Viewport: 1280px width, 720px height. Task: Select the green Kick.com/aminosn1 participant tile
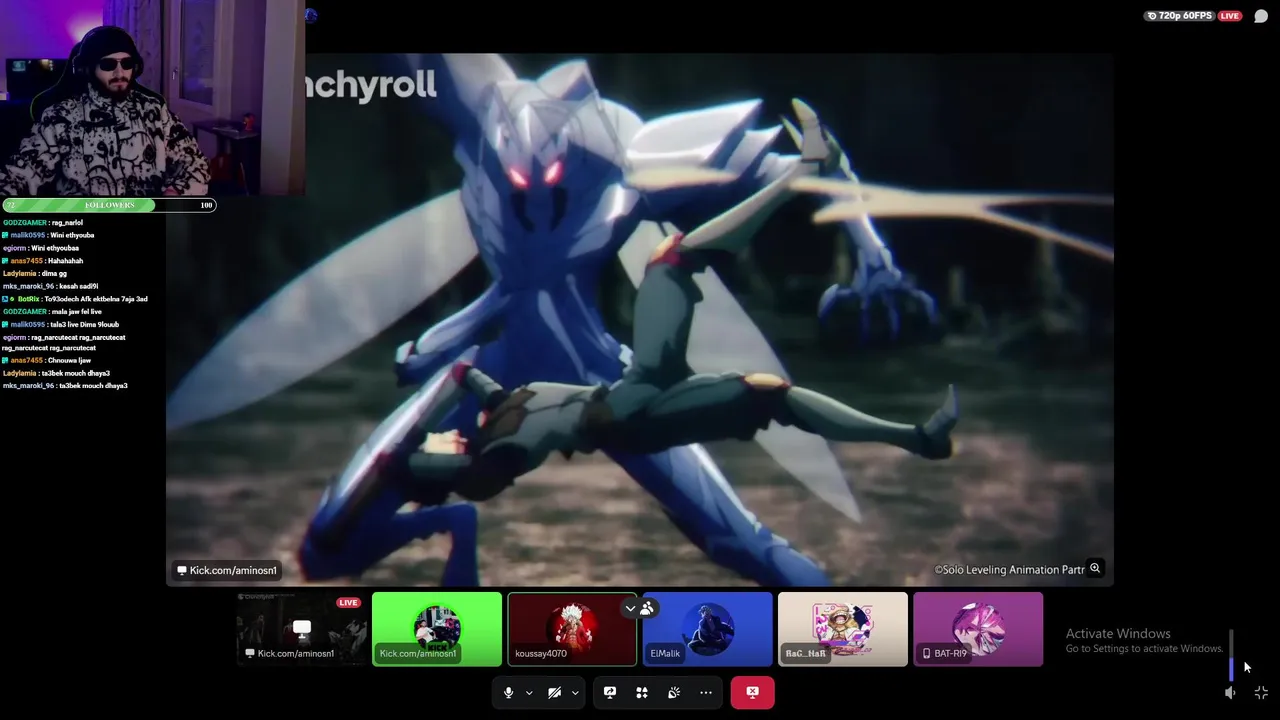(x=437, y=629)
